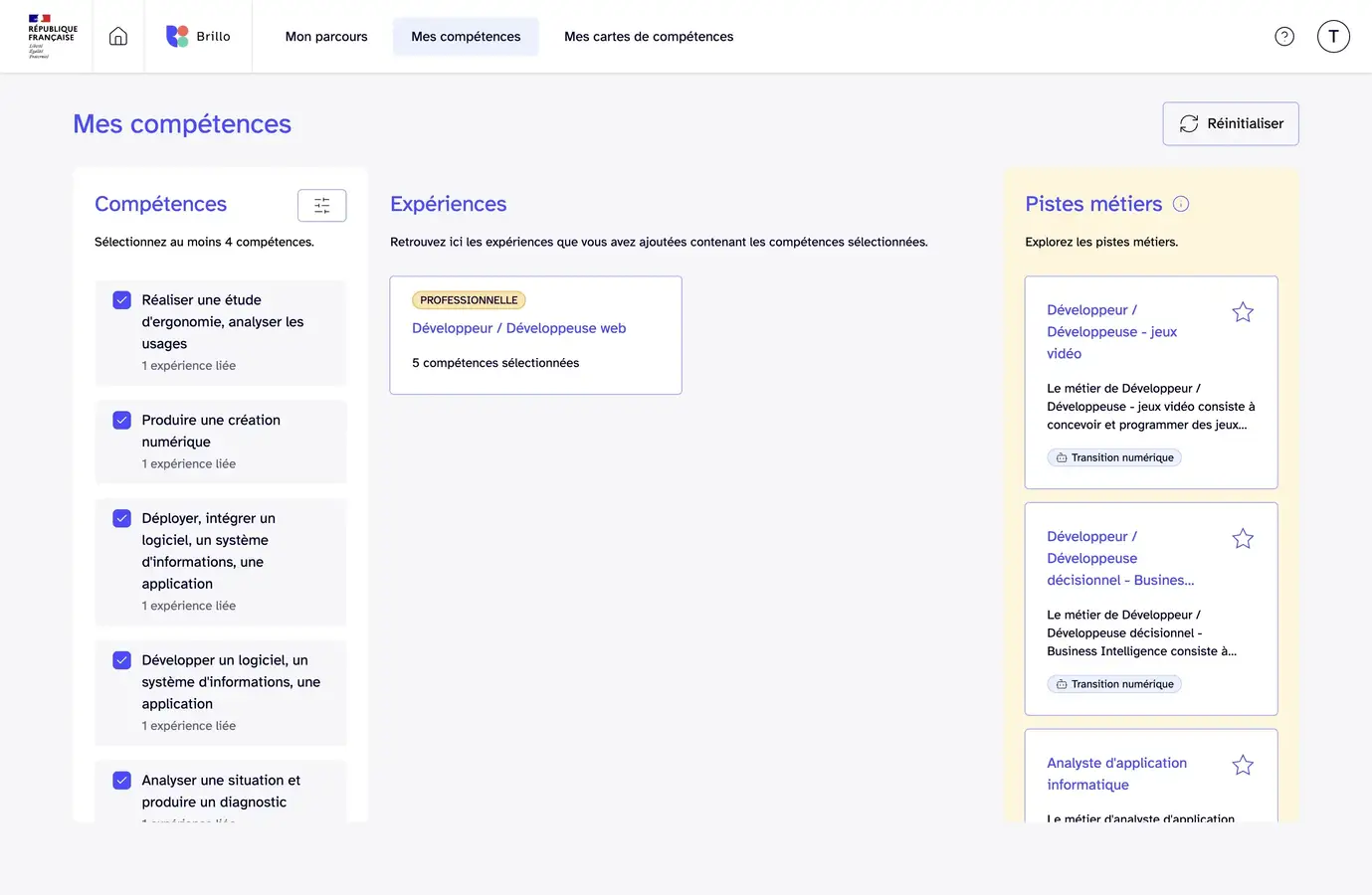Open the user profile avatar T

(1333, 37)
